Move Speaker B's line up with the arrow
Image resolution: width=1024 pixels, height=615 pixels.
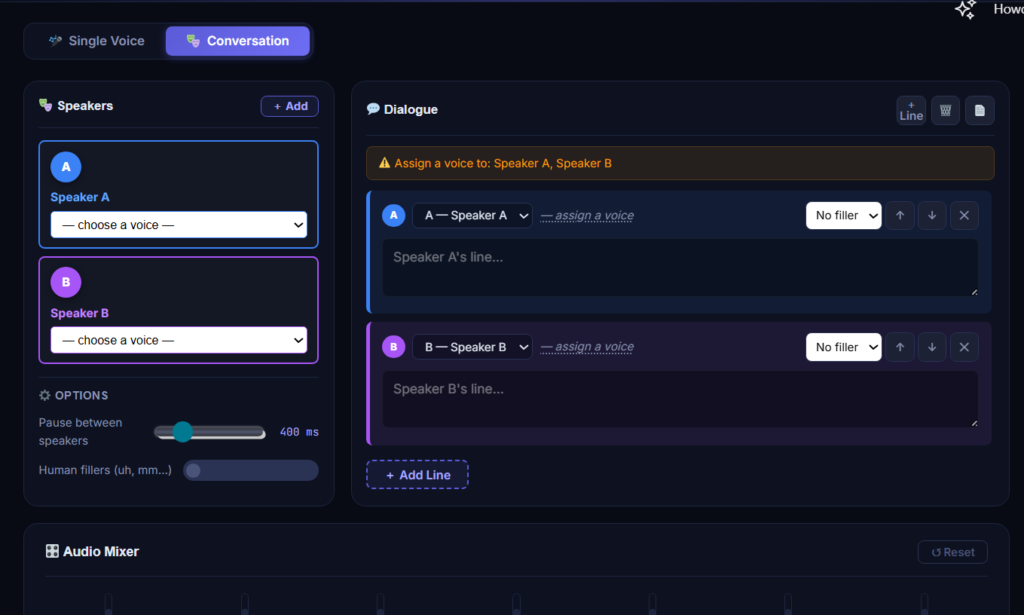pyautogui.click(x=900, y=347)
